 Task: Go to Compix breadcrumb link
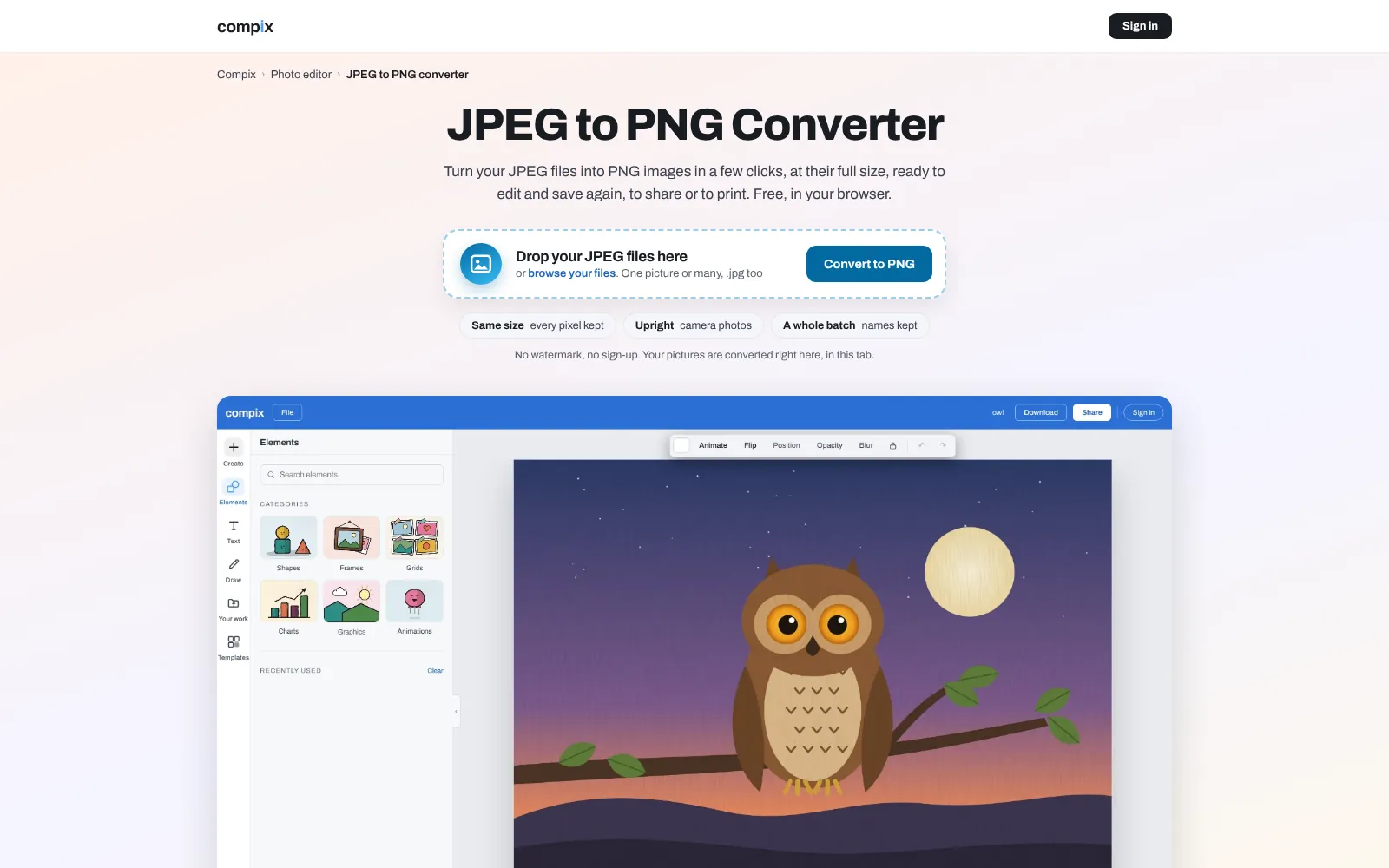click(236, 75)
